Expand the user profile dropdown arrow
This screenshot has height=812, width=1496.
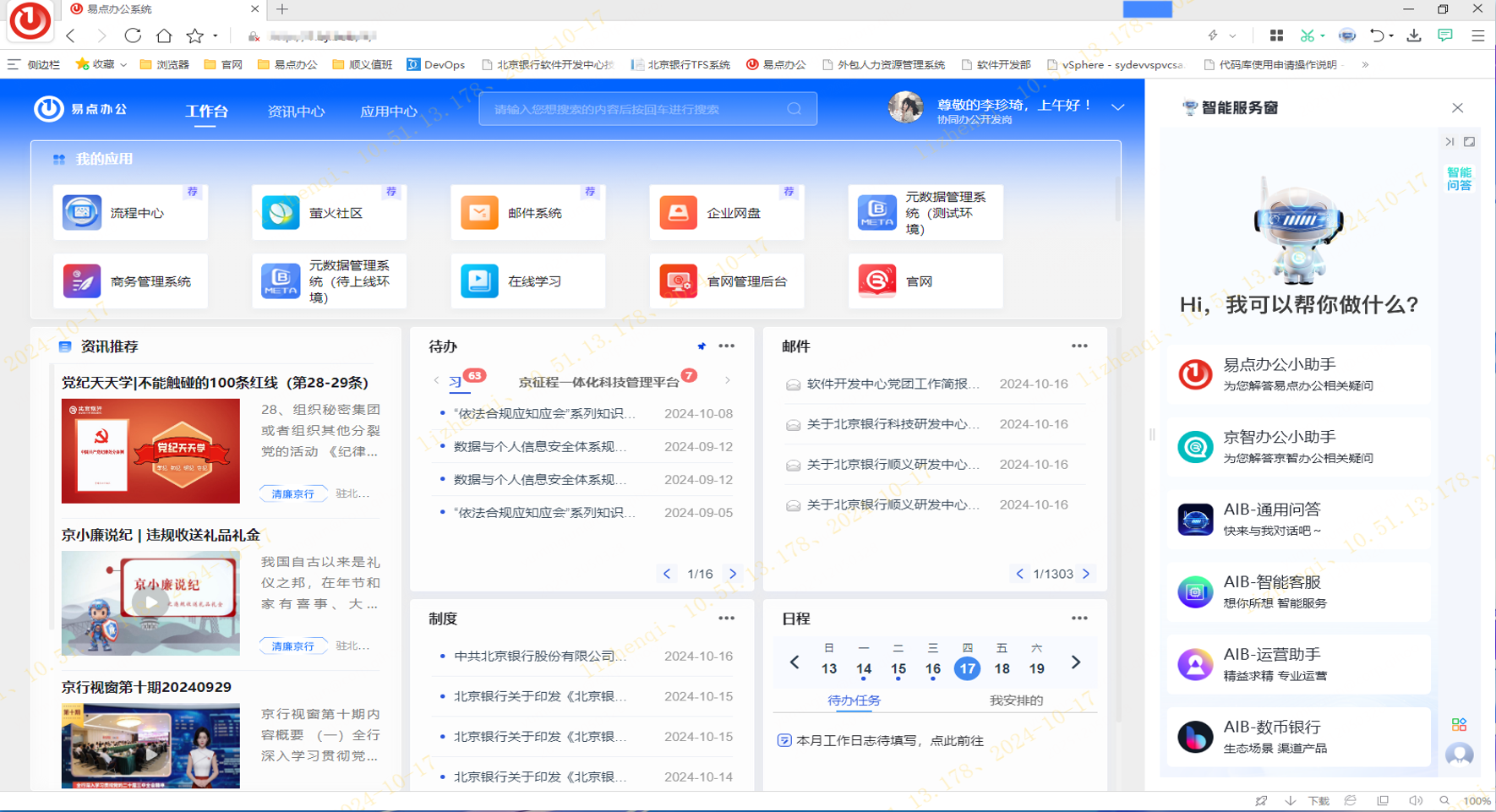pyautogui.click(x=1117, y=108)
